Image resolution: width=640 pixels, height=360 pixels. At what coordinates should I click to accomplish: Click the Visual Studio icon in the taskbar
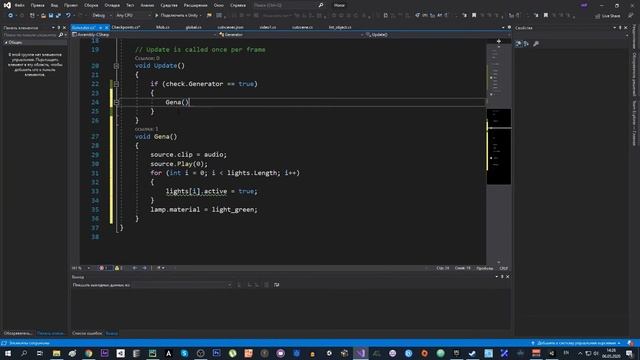[x=360, y=353]
